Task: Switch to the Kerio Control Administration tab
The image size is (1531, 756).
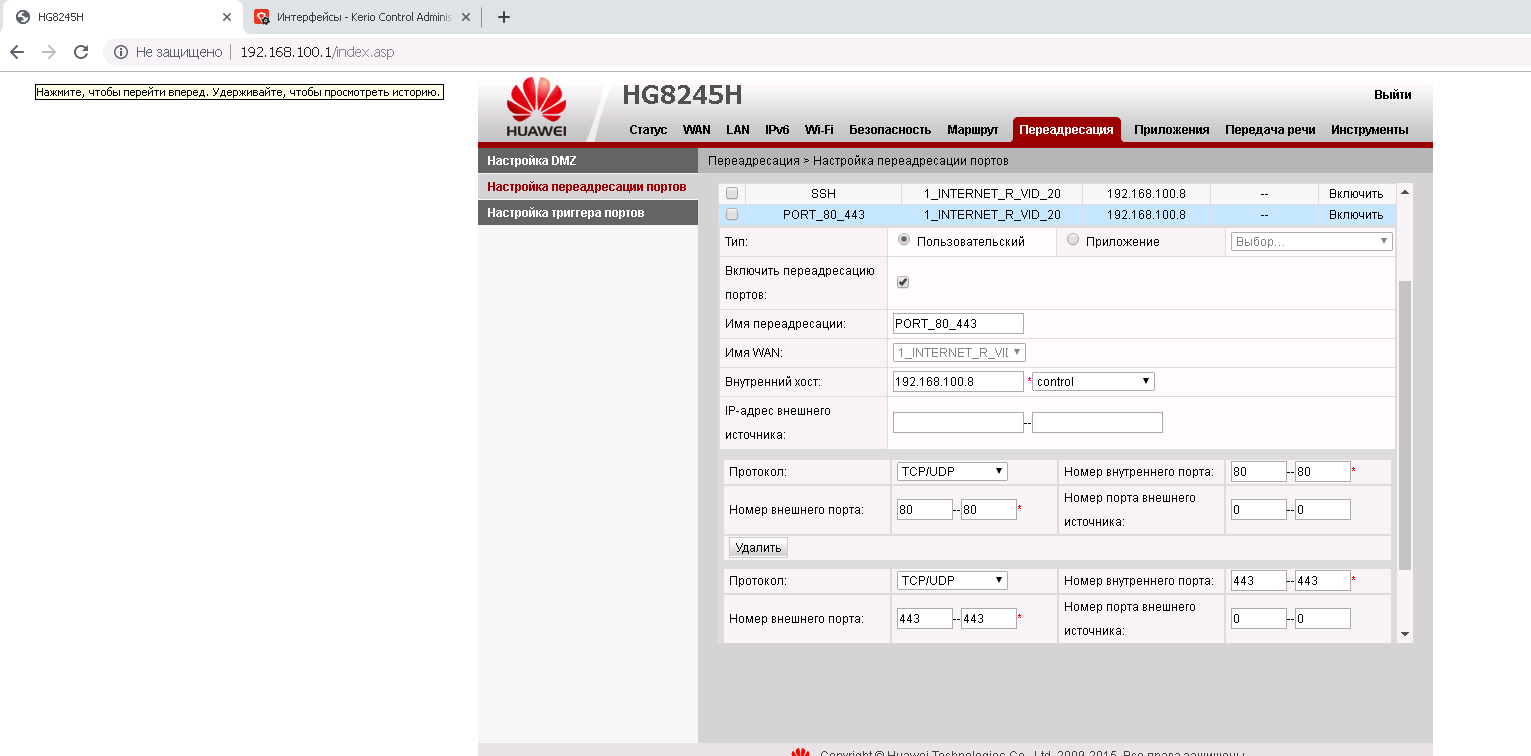Action: [364, 17]
